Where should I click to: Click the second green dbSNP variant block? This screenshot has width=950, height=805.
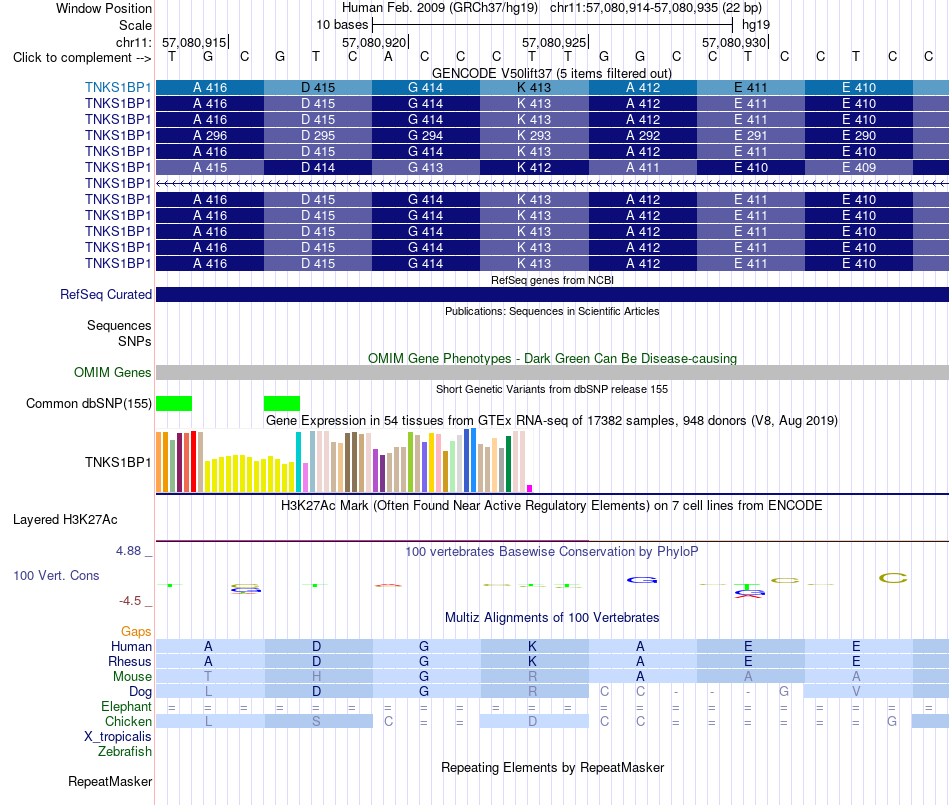(x=282, y=403)
